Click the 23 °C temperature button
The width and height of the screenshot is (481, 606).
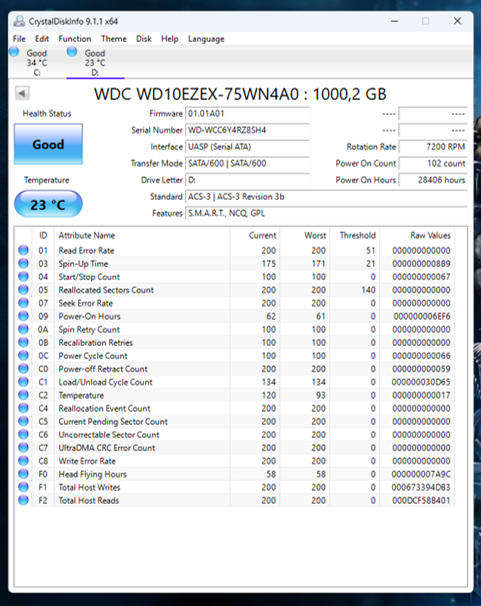[48, 204]
